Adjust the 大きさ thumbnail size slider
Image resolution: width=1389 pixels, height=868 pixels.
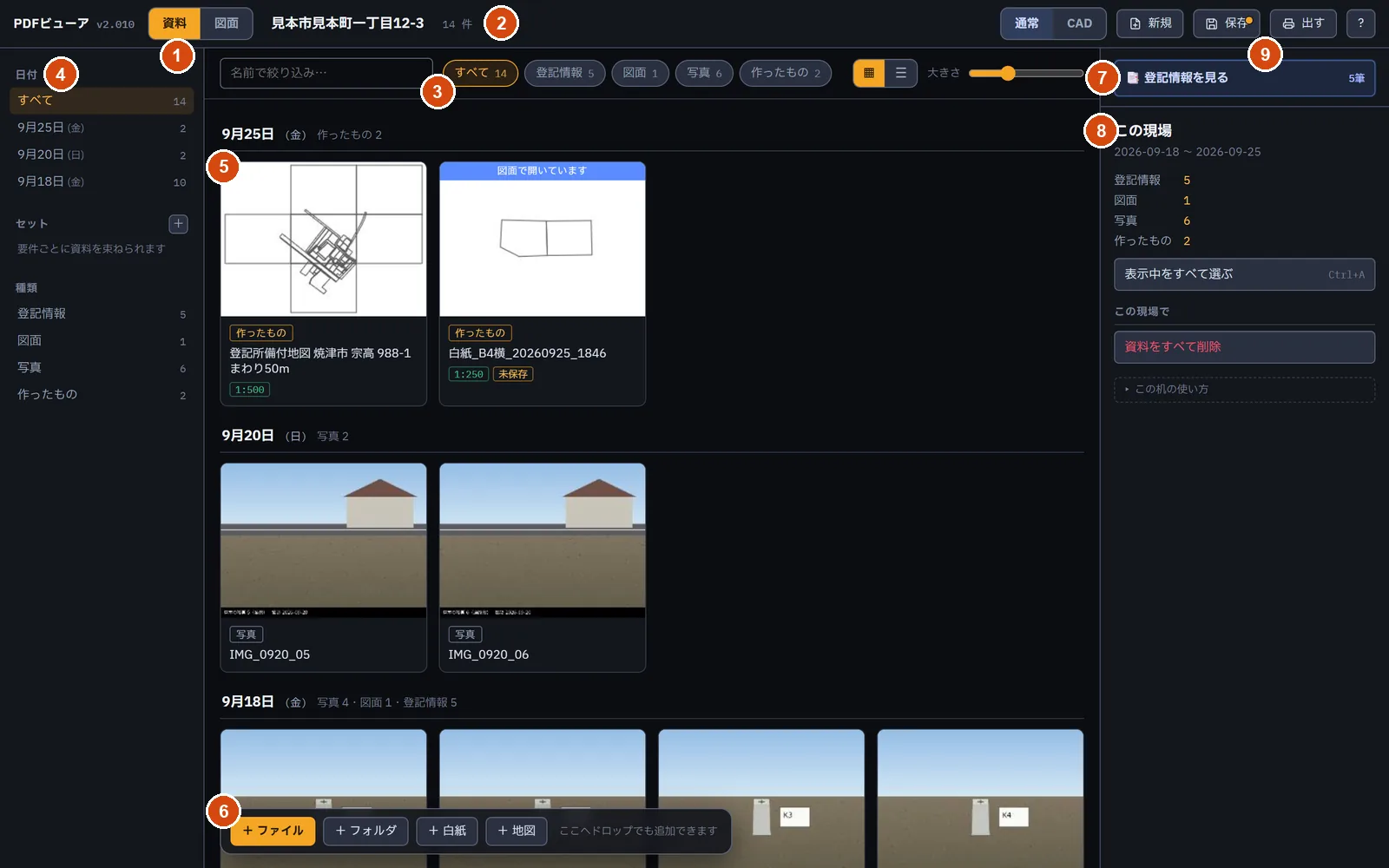point(1025,73)
